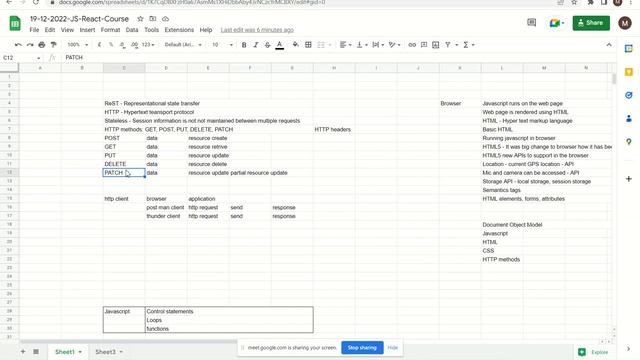Image resolution: width=640 pixels, height=360 pixels.
Task: Switch to Sheet1 tab
Action: pos(68,352)
